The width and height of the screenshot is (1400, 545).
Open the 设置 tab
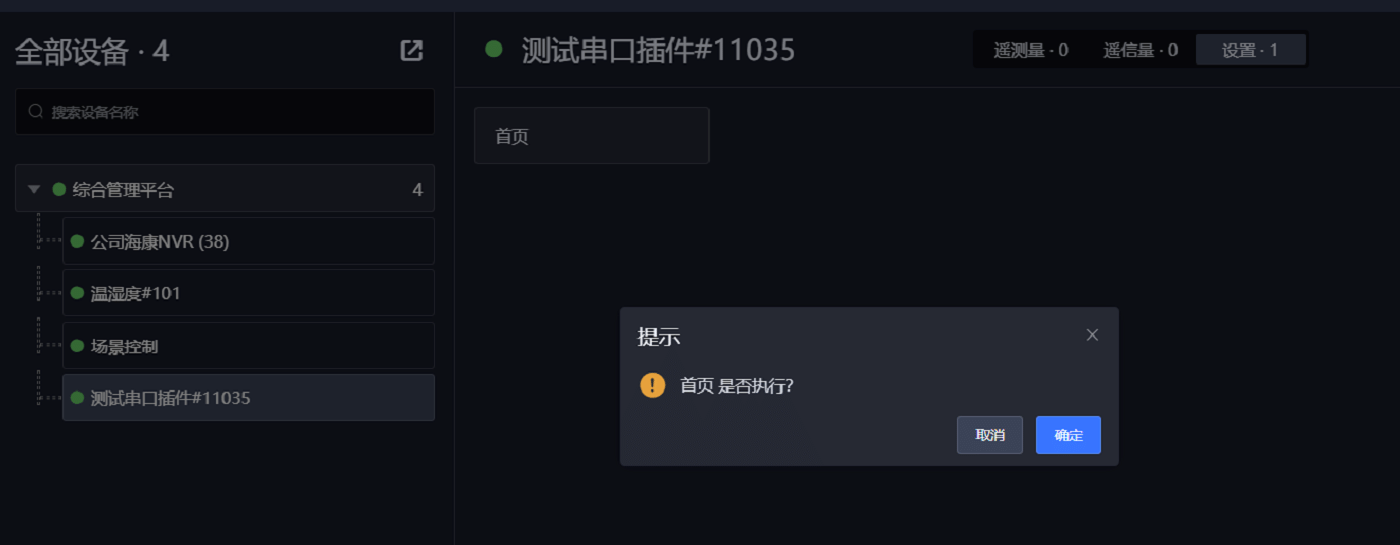click(1250, 50)
